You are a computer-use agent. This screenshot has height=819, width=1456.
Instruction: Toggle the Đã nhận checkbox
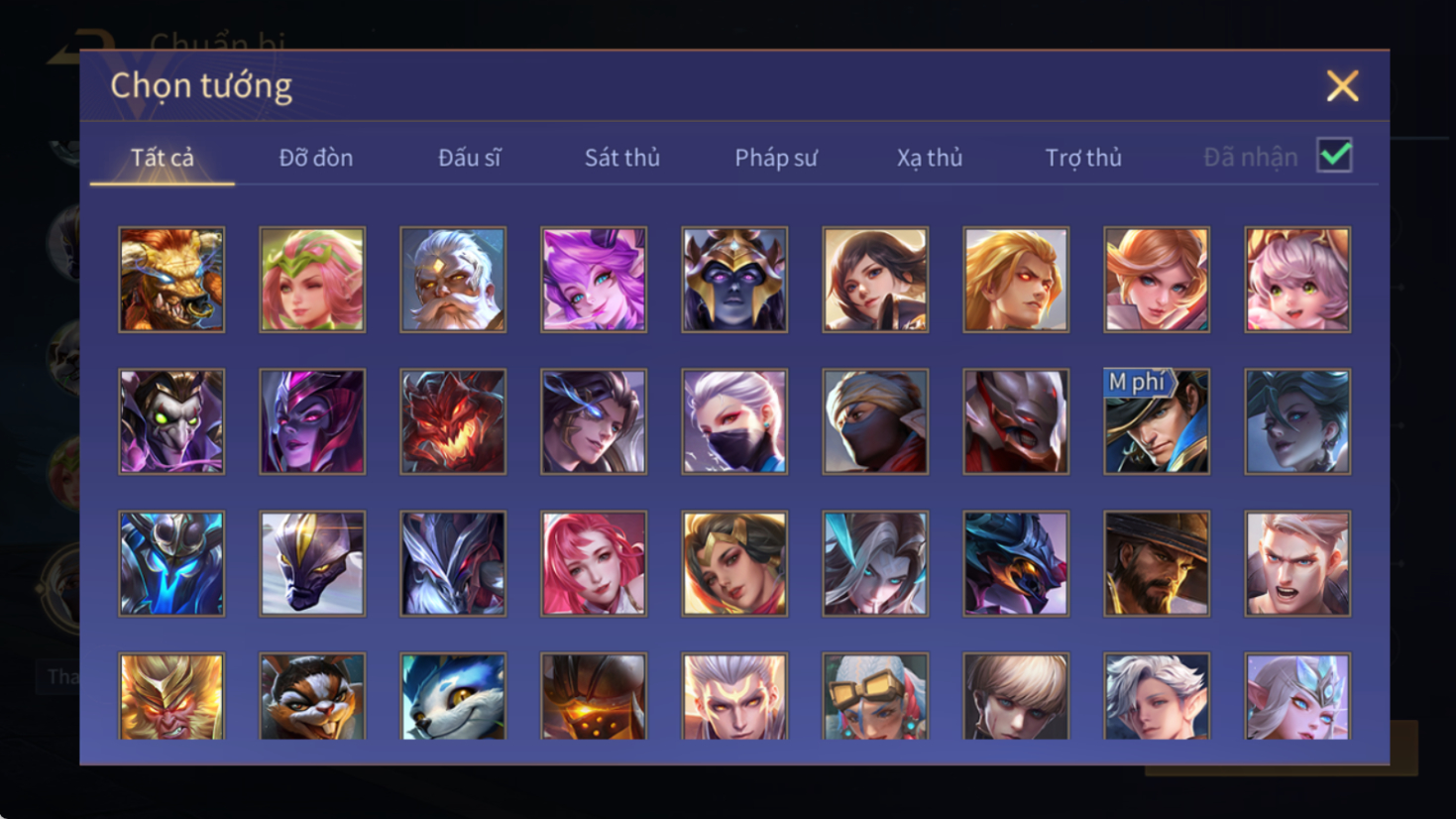coord(1334,156)
